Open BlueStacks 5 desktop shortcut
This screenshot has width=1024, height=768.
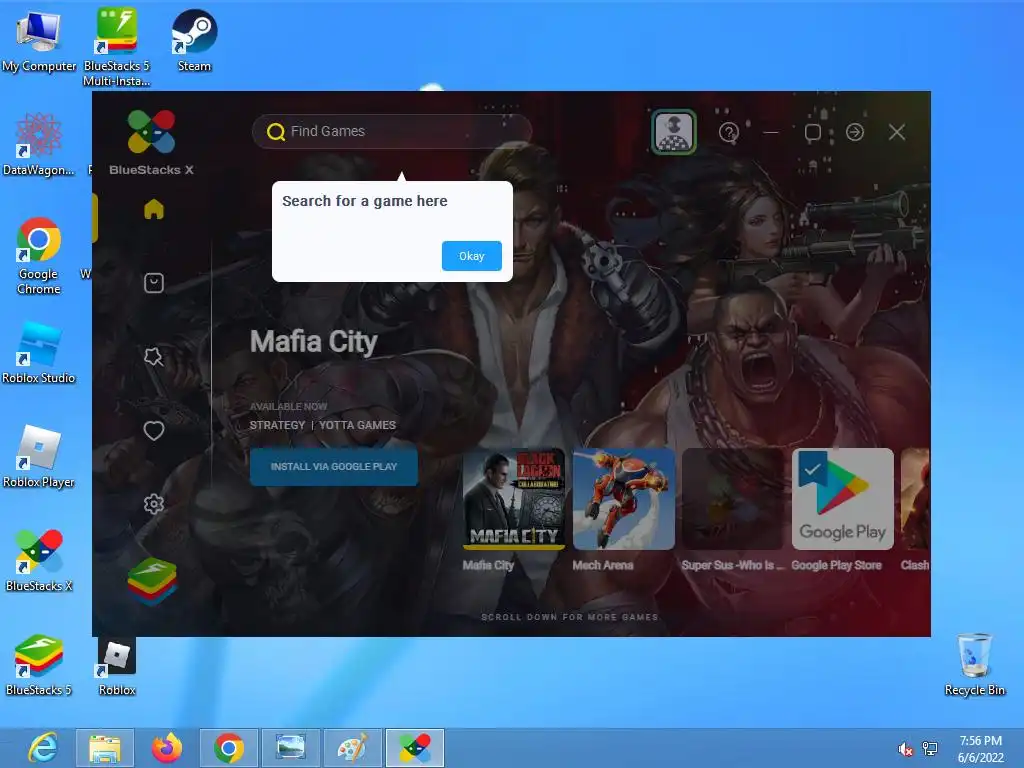(39, 664)
